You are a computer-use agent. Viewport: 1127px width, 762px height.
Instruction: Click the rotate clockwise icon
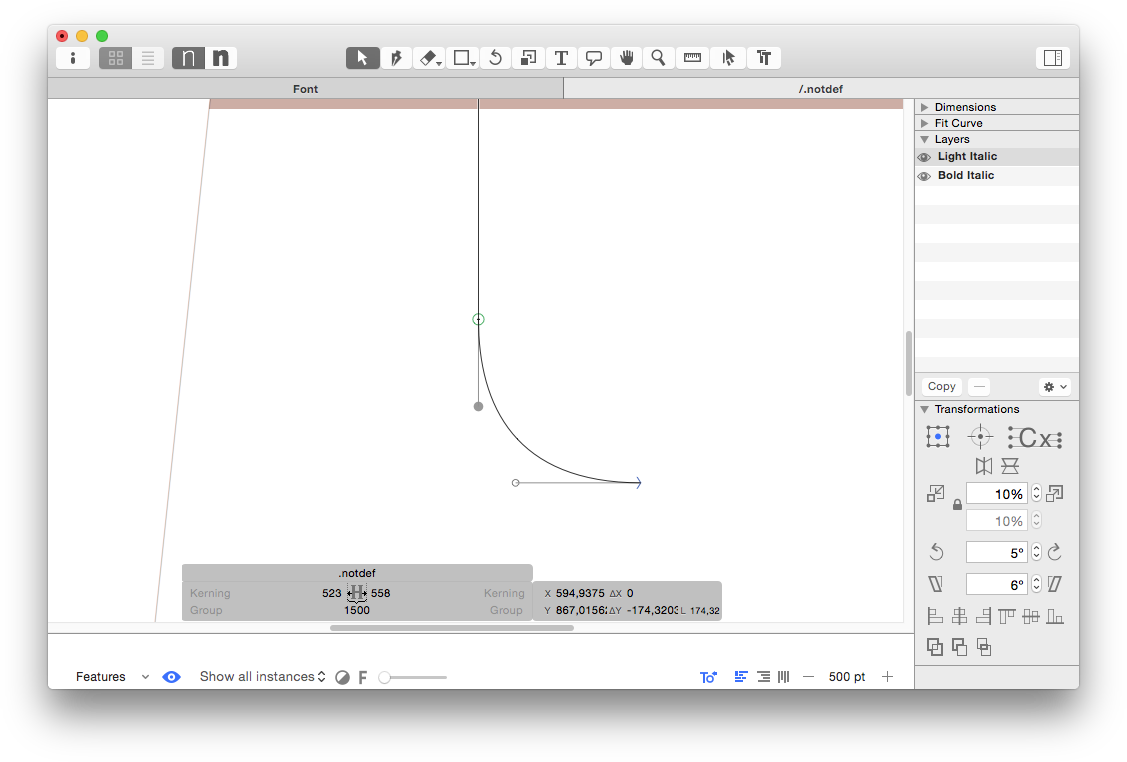[x=1054, y=552]
